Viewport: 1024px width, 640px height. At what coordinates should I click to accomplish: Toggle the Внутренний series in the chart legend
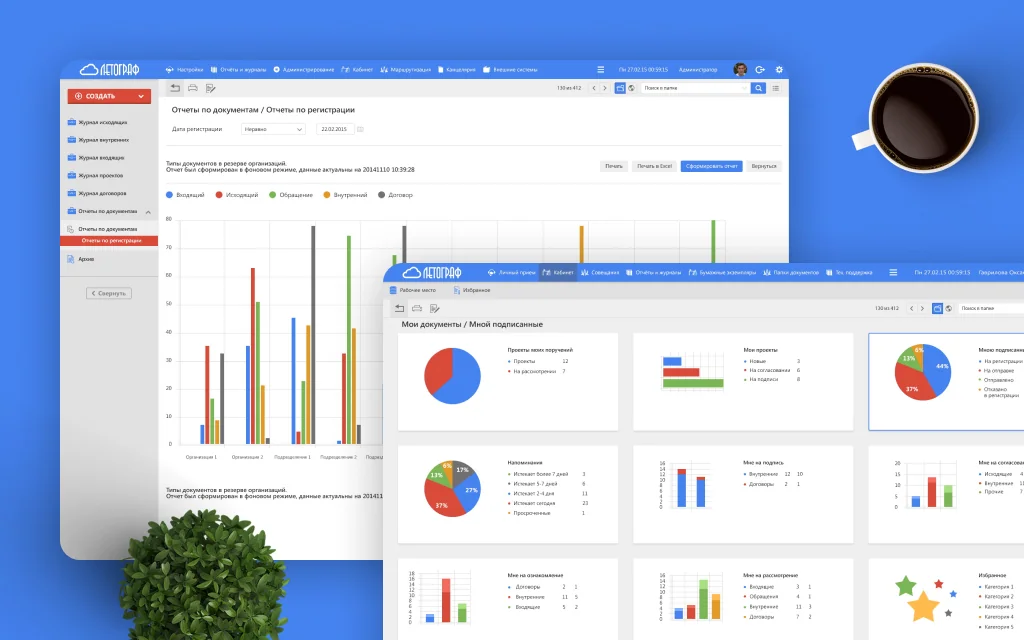(x=345, y=195)
